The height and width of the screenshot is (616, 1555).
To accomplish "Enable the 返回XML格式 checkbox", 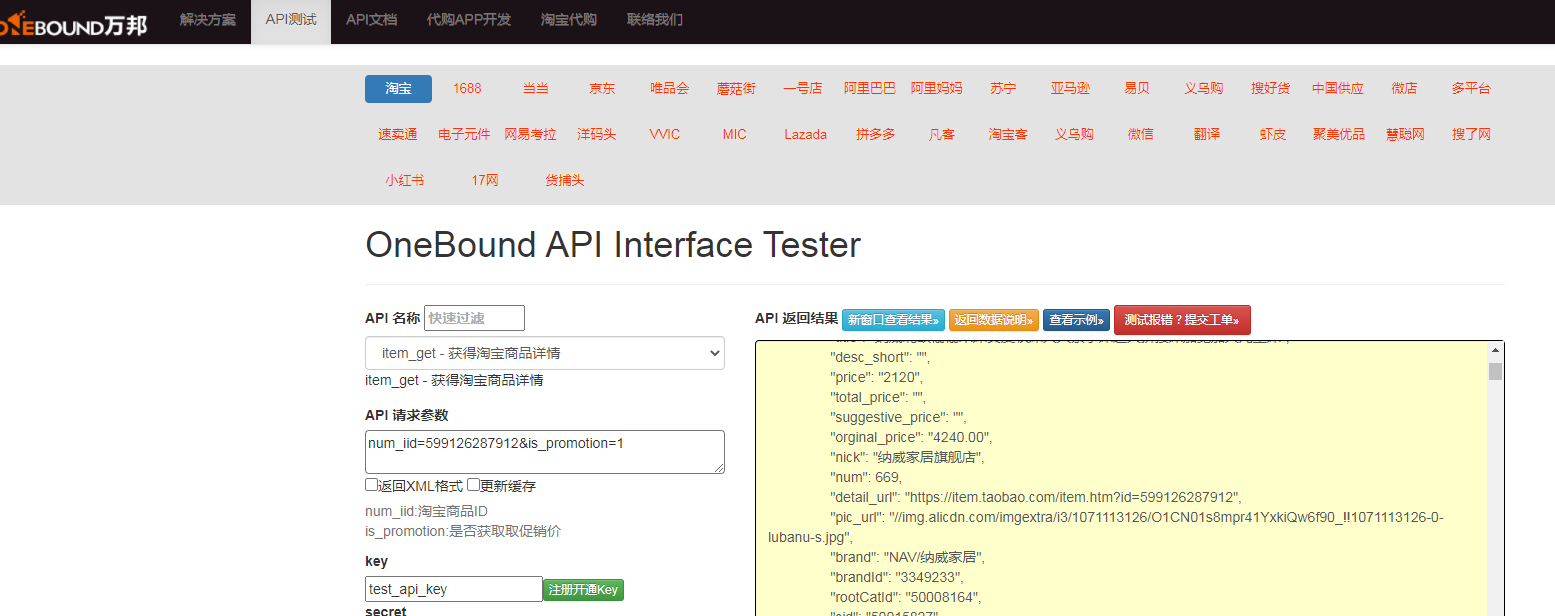I will coord(371,485).
